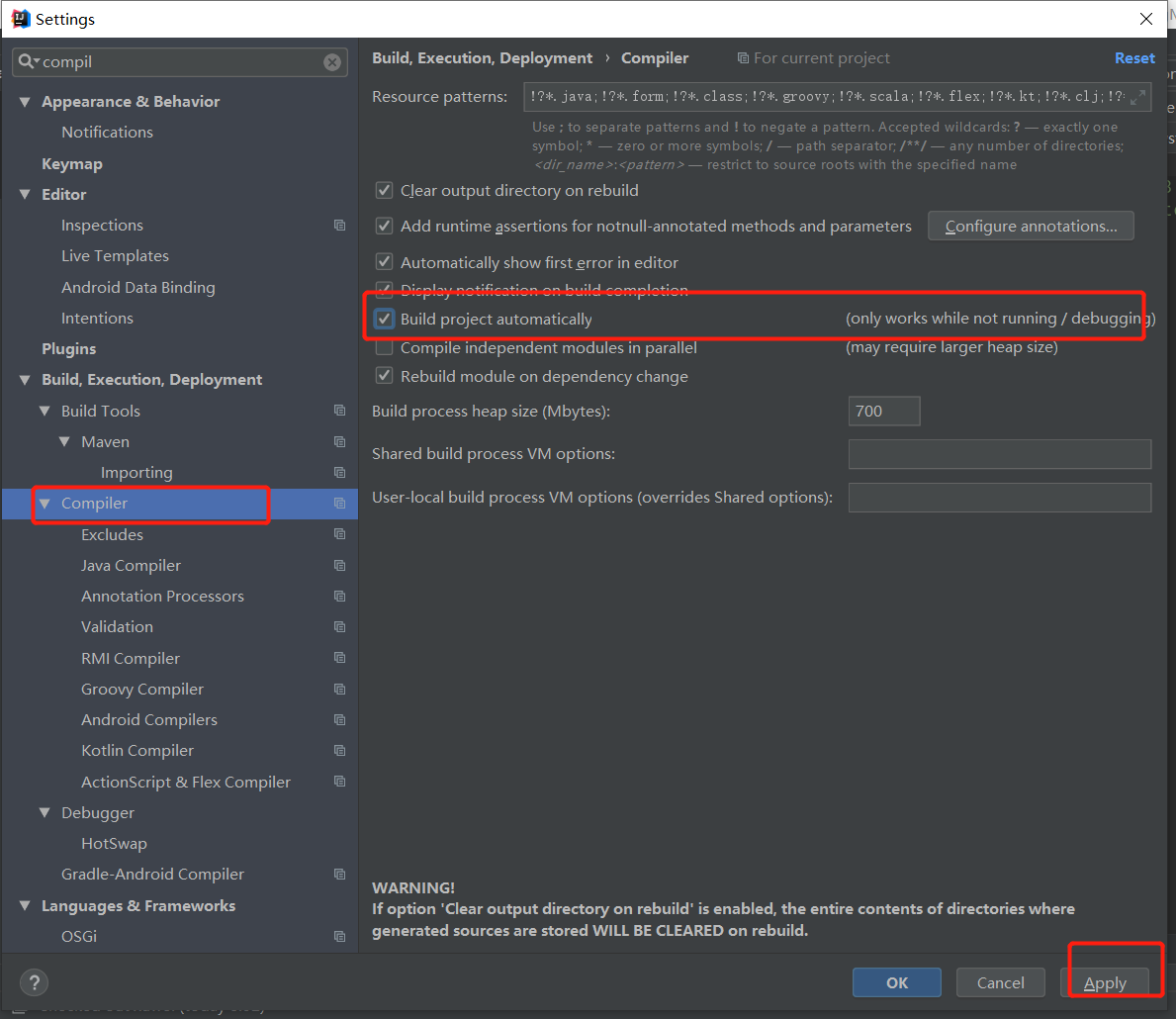Click Build, Execution, Deployment breadcrumb

click(x=483, y=57)
